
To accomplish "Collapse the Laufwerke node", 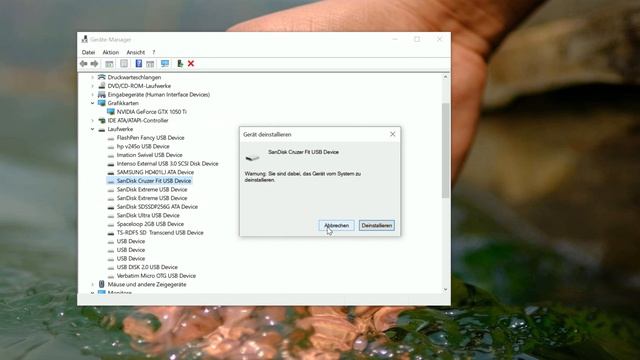I will 93,129.
